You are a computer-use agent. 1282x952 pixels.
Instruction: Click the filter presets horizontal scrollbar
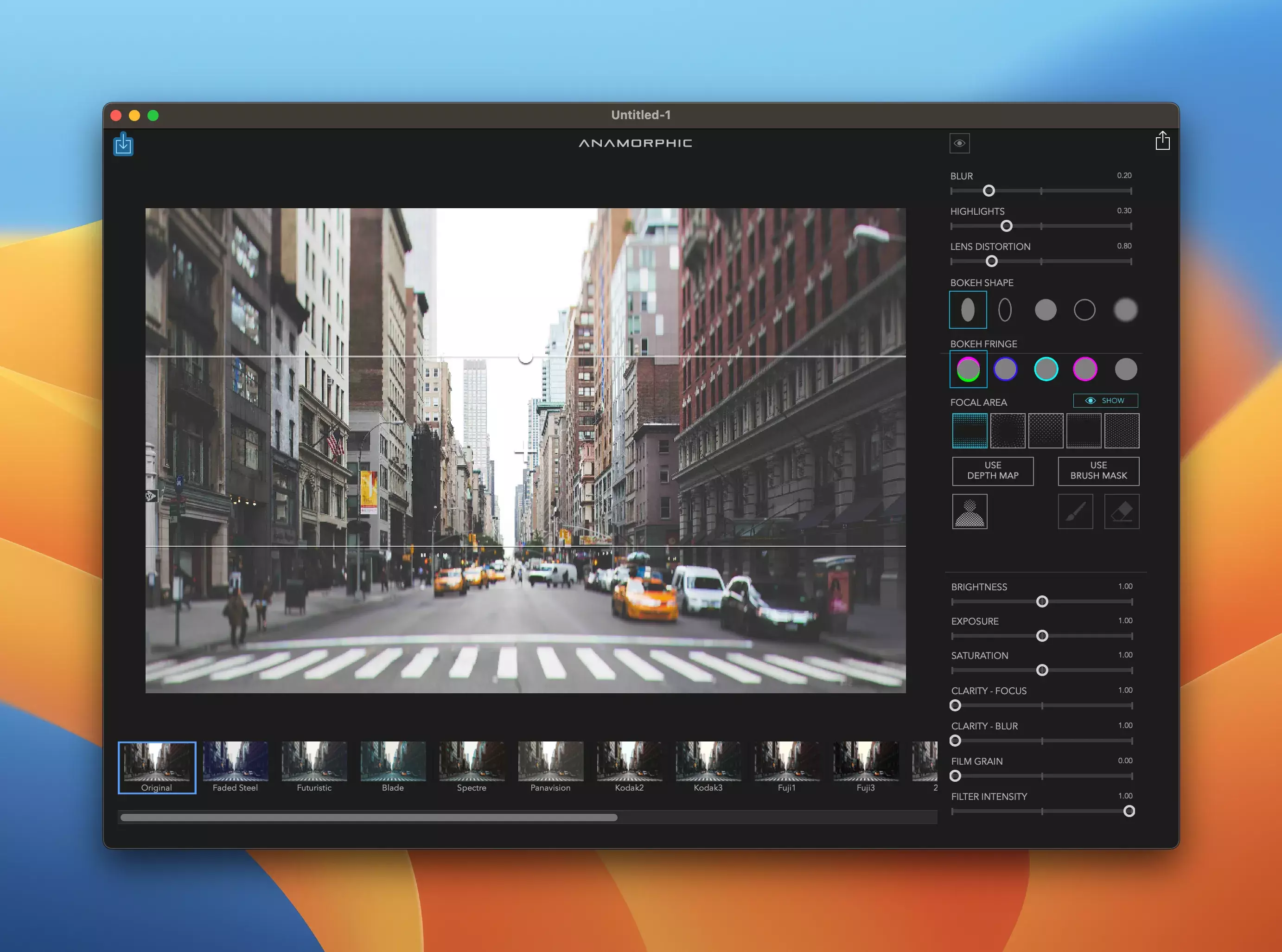[x=369, y=817]
